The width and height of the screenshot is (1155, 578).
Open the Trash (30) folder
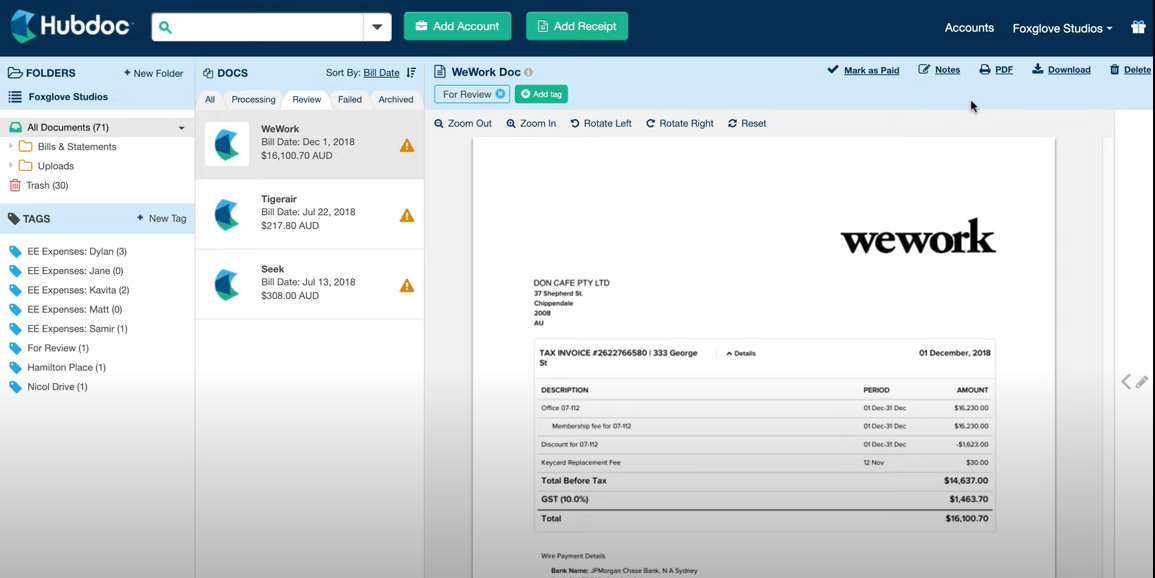(46, 186)
